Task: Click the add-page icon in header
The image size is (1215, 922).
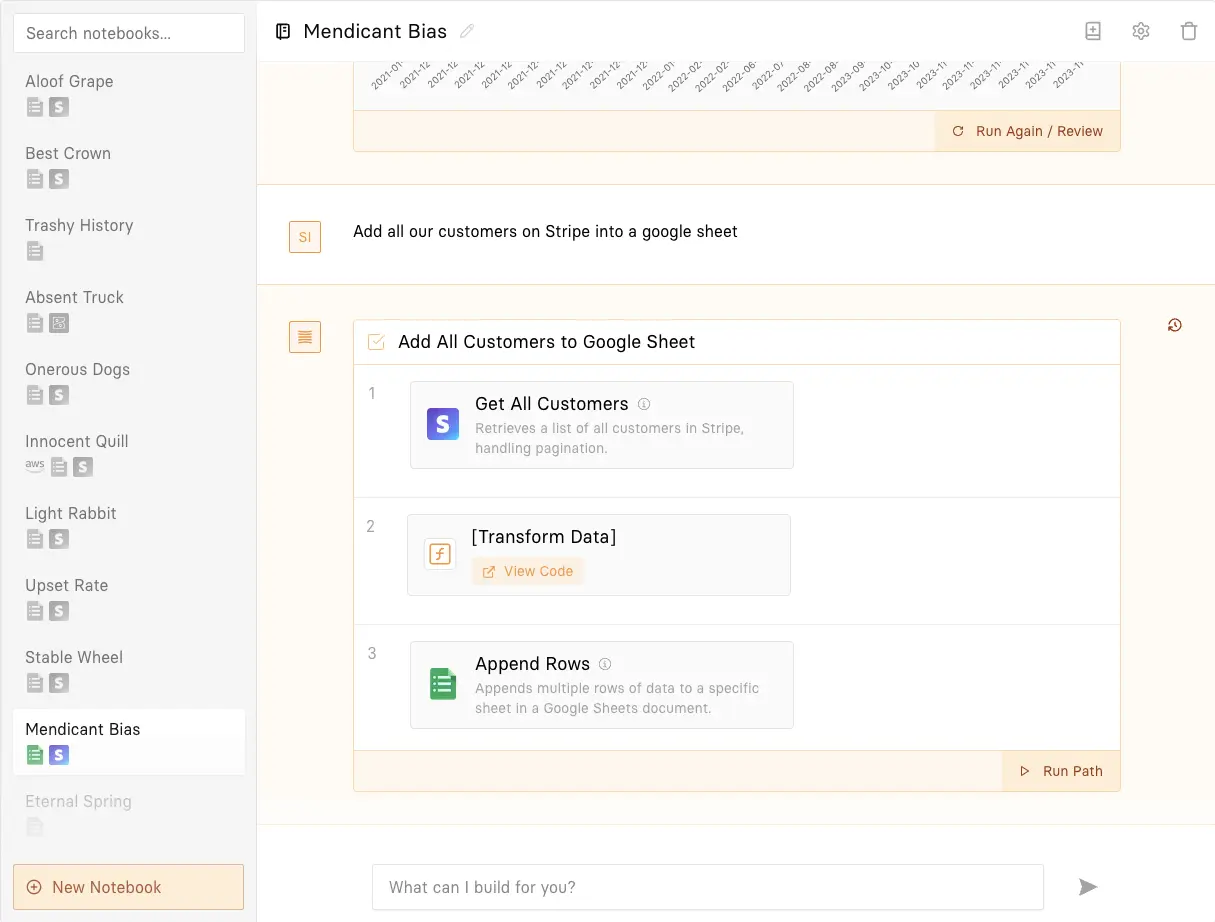Action: [1093, 31]
